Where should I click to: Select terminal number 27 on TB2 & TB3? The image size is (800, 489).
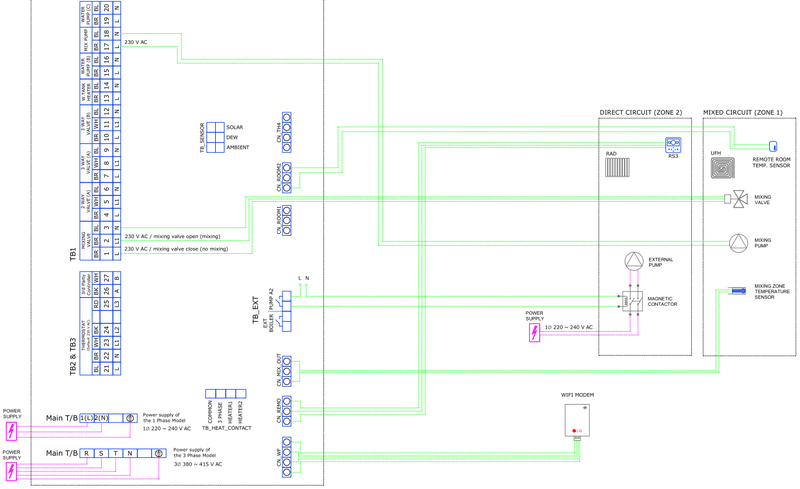tap(107, 278)
